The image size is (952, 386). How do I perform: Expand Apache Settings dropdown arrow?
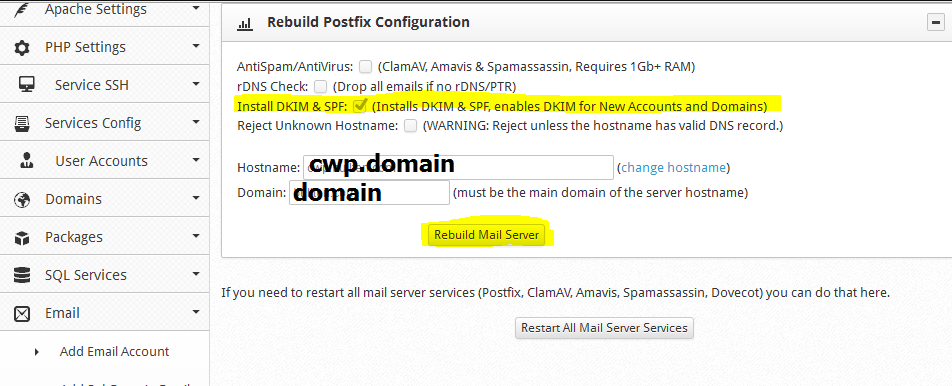coord(196,8)
